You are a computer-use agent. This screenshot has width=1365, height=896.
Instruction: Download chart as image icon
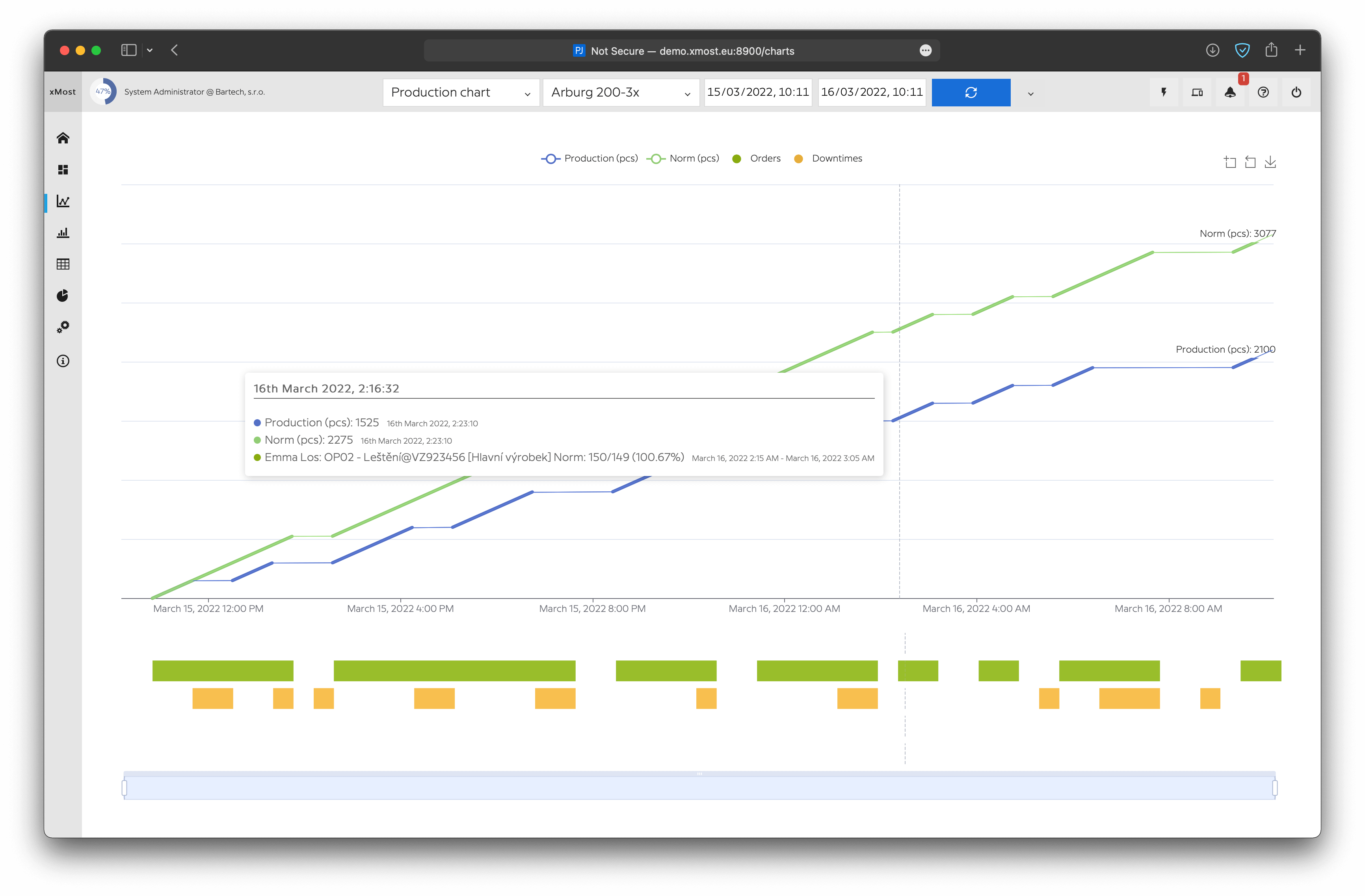(x=1270, y=162)
